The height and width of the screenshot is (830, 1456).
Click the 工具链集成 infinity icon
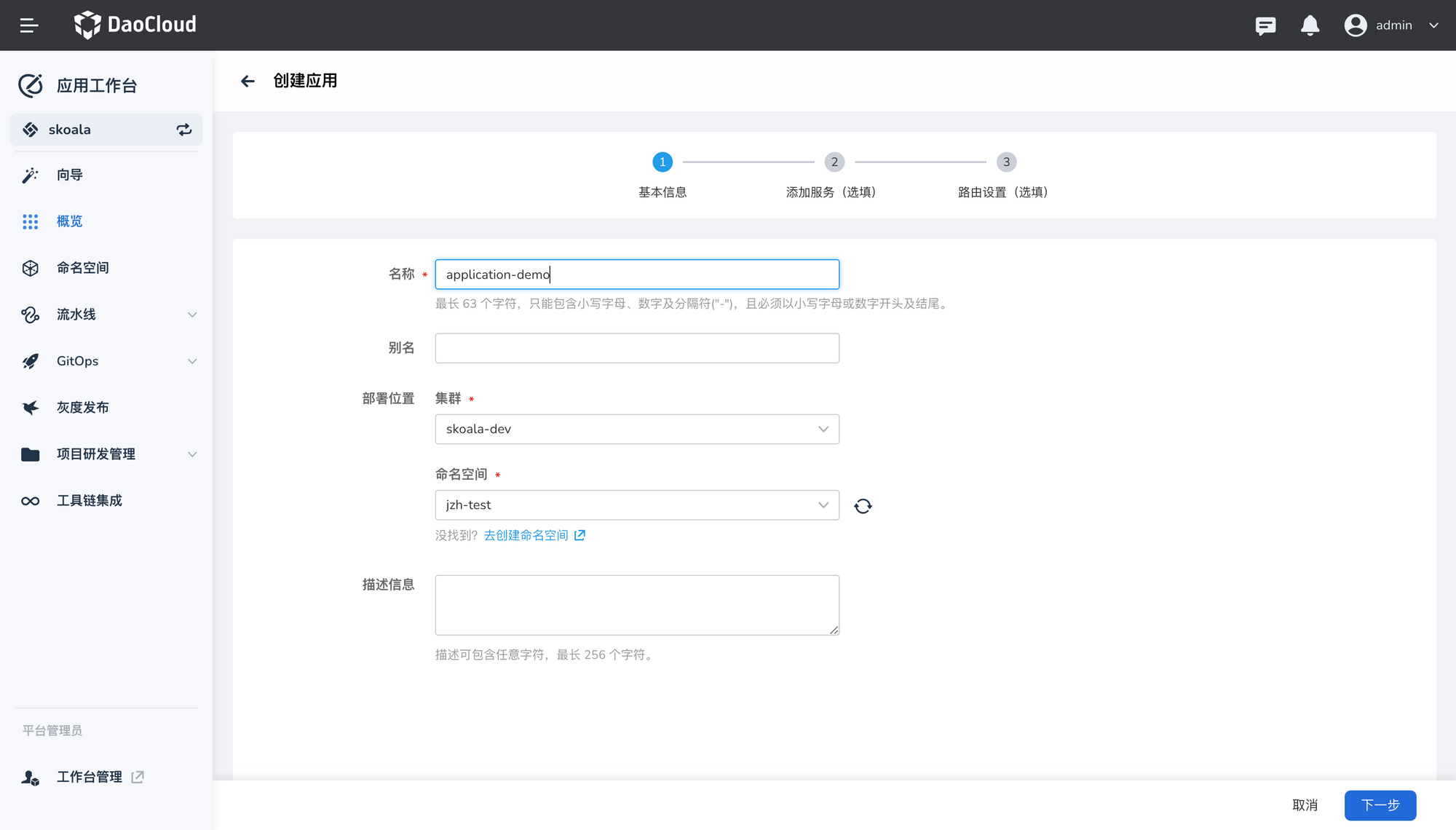click(x=30, y=501)
